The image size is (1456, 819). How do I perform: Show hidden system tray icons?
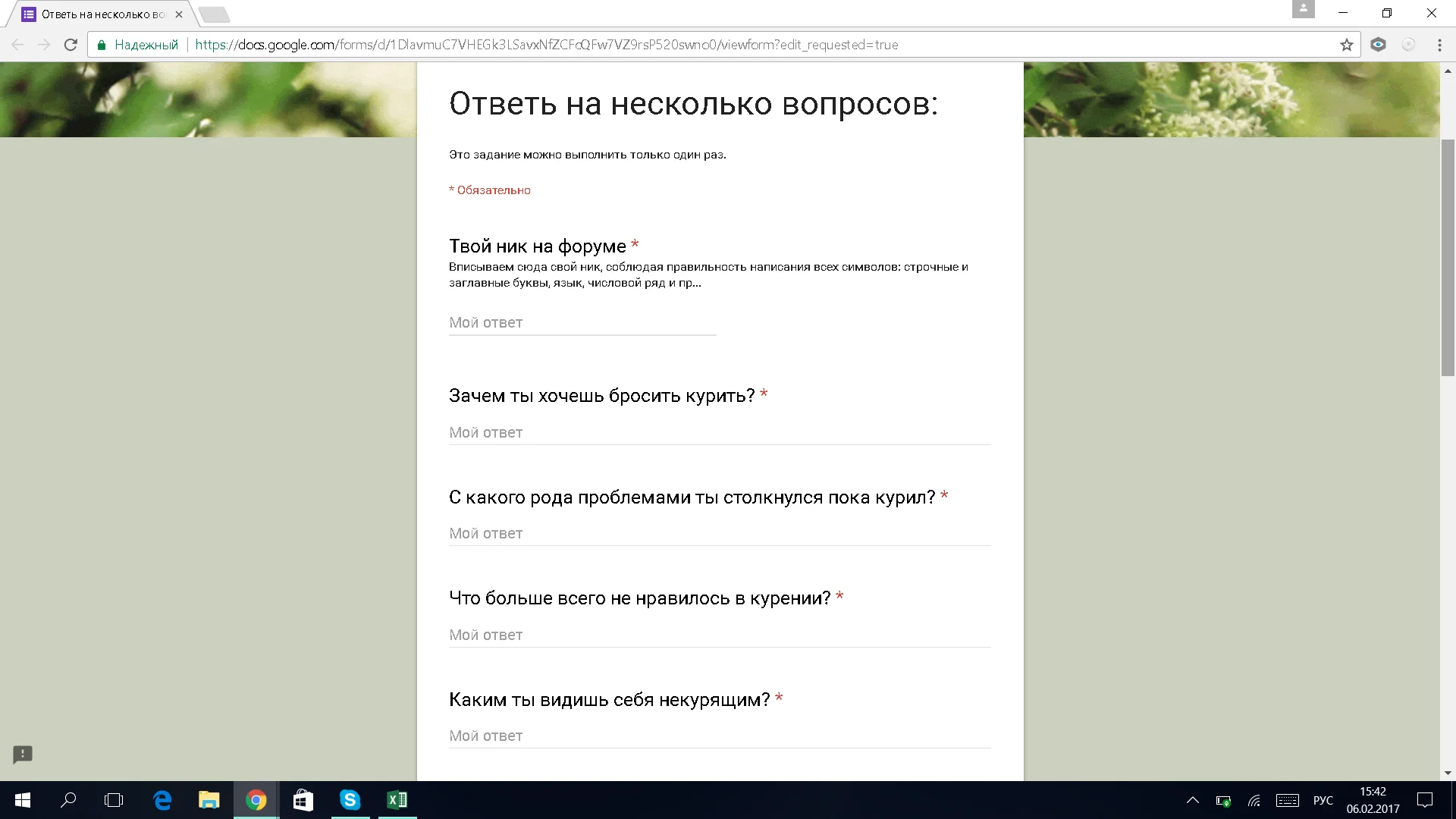[1192, 800]
